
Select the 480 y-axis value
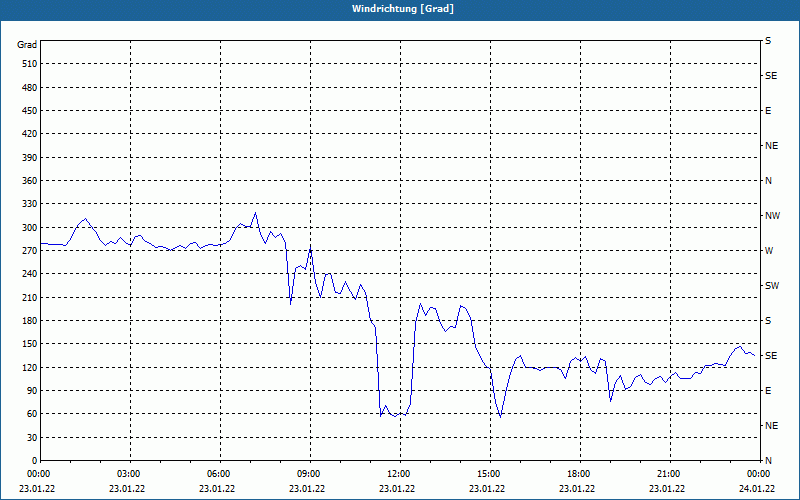(x=30, y=88)
